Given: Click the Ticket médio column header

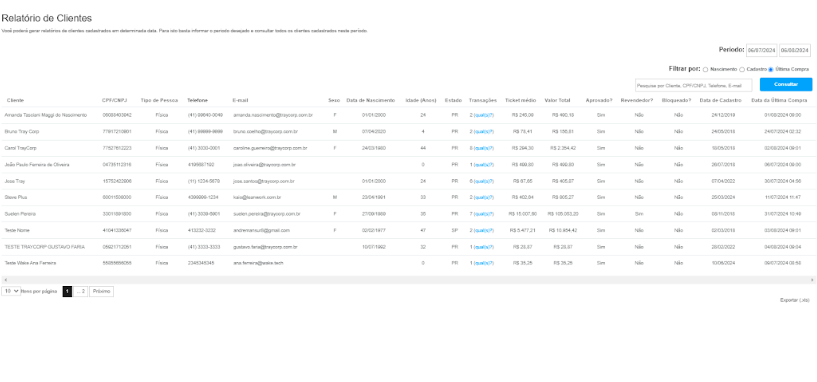Looking at the screenshot, I should tap(521, 100).
